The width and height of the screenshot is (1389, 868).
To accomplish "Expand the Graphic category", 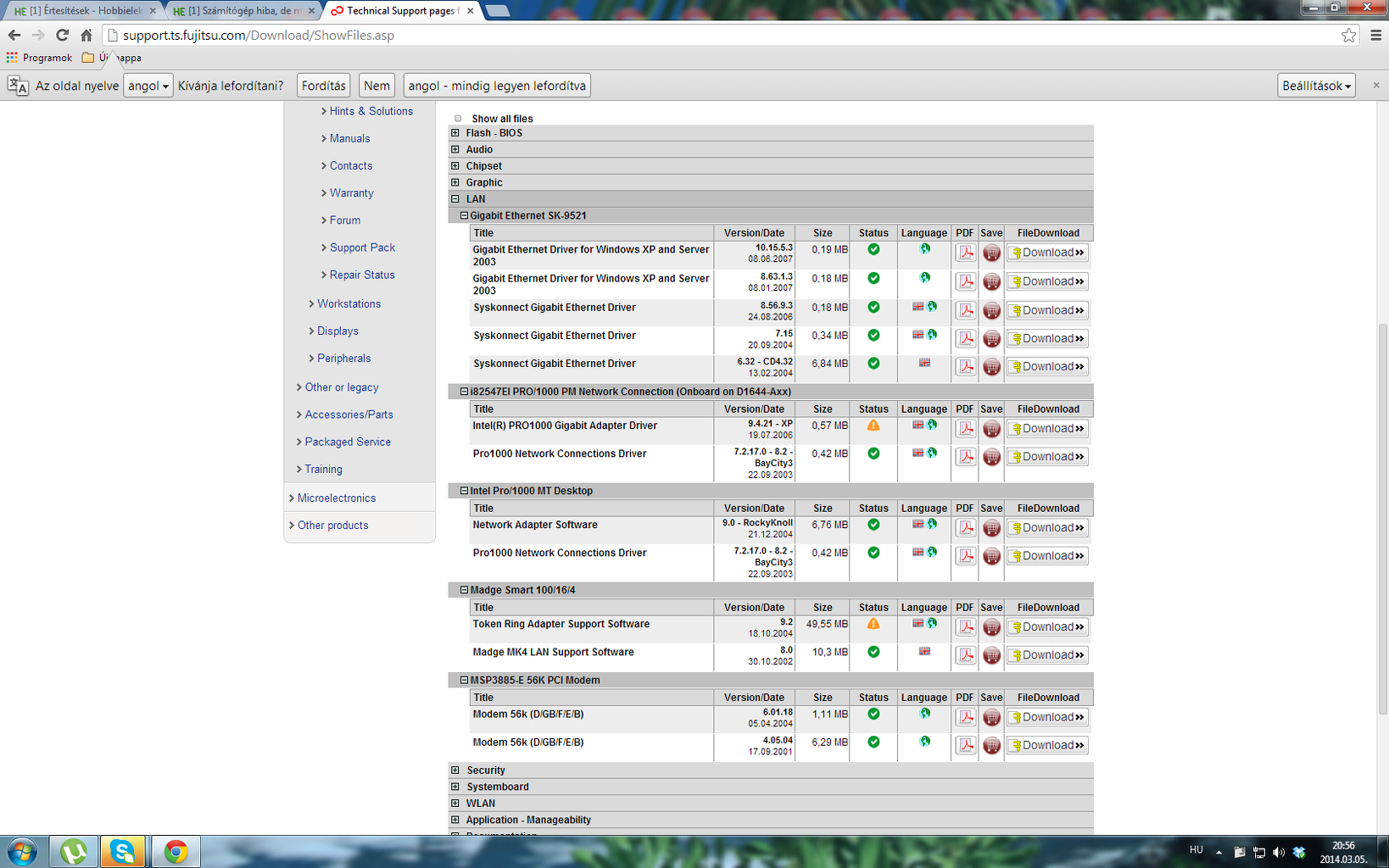I will pyautogui.click(x=455, y=182).
